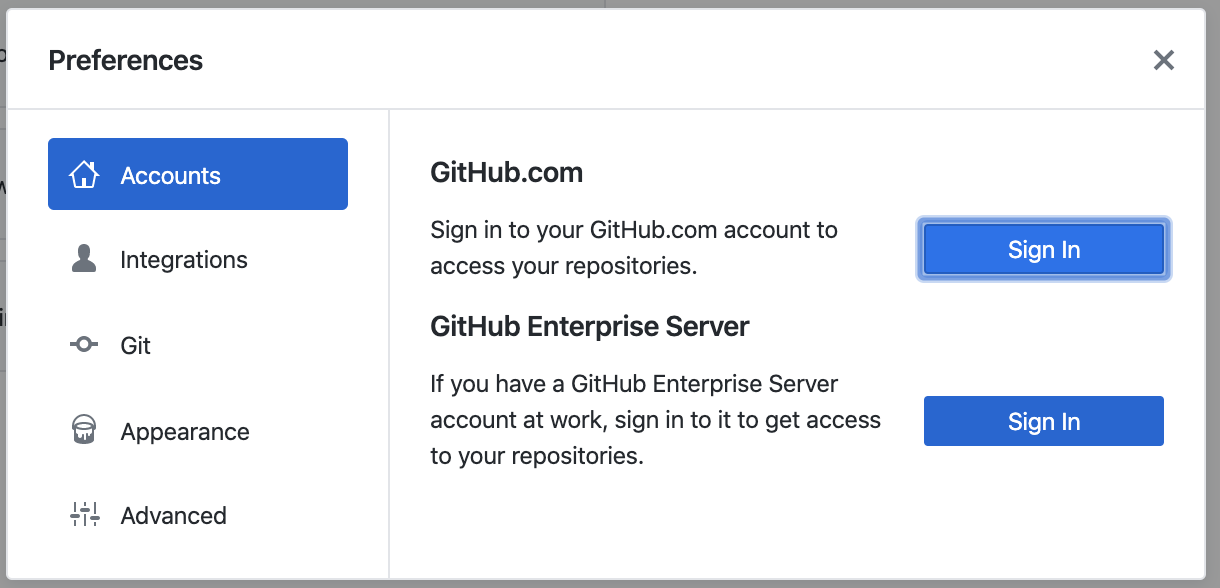Click the paint bucket Appearance icon
This screenshot has height=588, width=1220.
click(84, 431)
